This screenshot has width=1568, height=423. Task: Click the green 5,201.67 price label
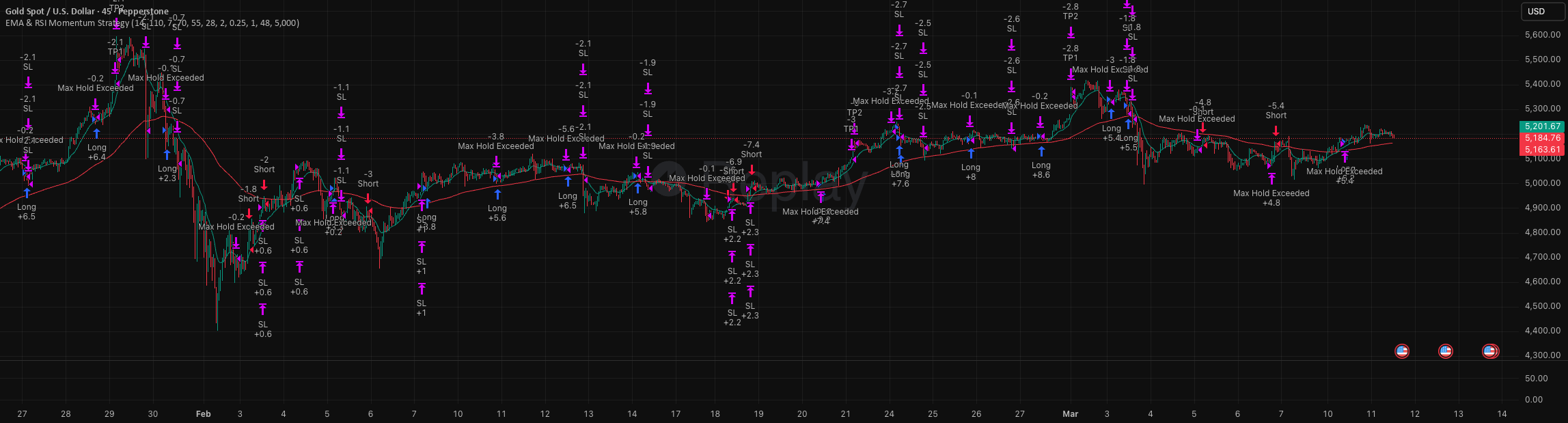(1542, 126)
